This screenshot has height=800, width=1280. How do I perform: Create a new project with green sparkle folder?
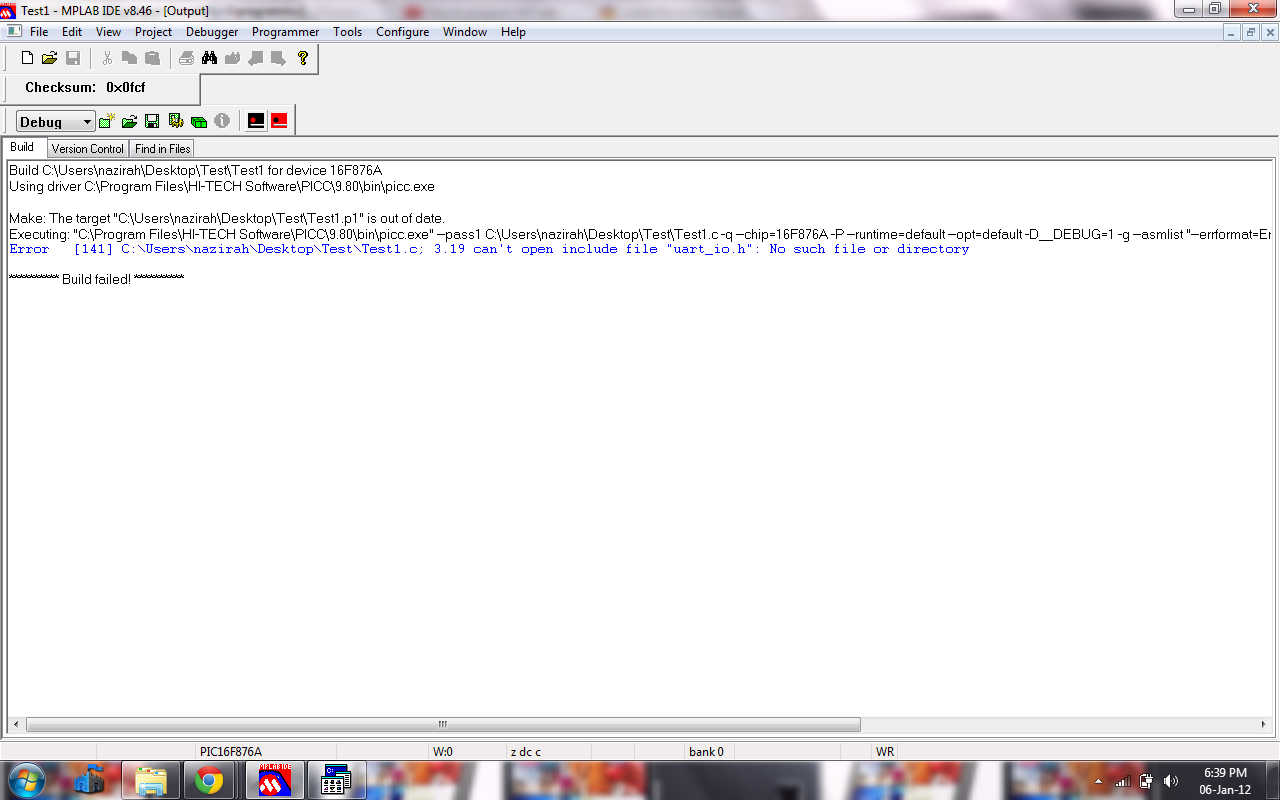coord(107,121)
